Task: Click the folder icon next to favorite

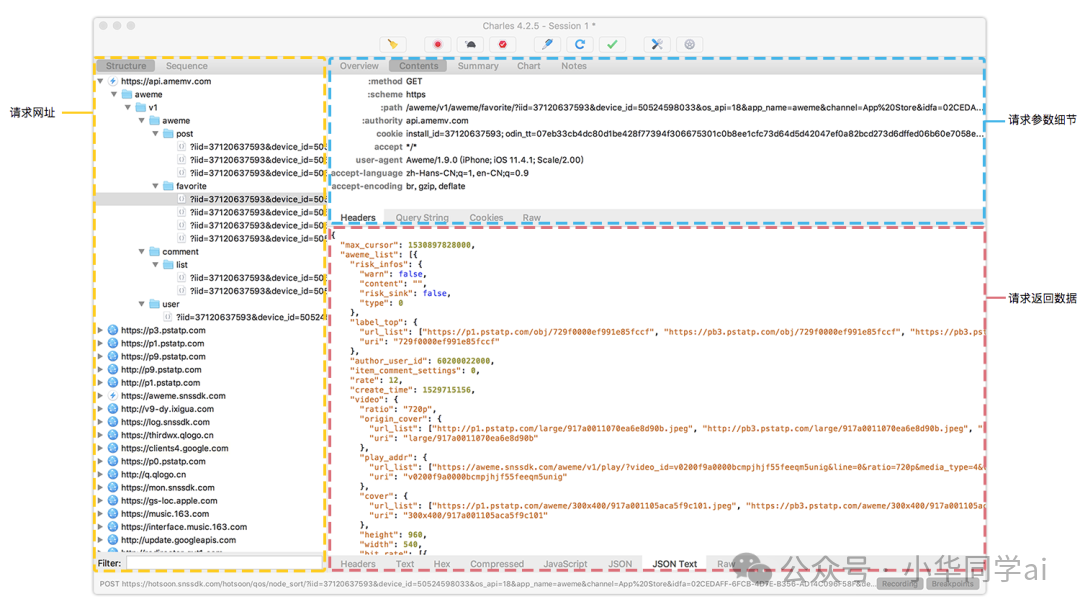Action: (x=167, y=186)
